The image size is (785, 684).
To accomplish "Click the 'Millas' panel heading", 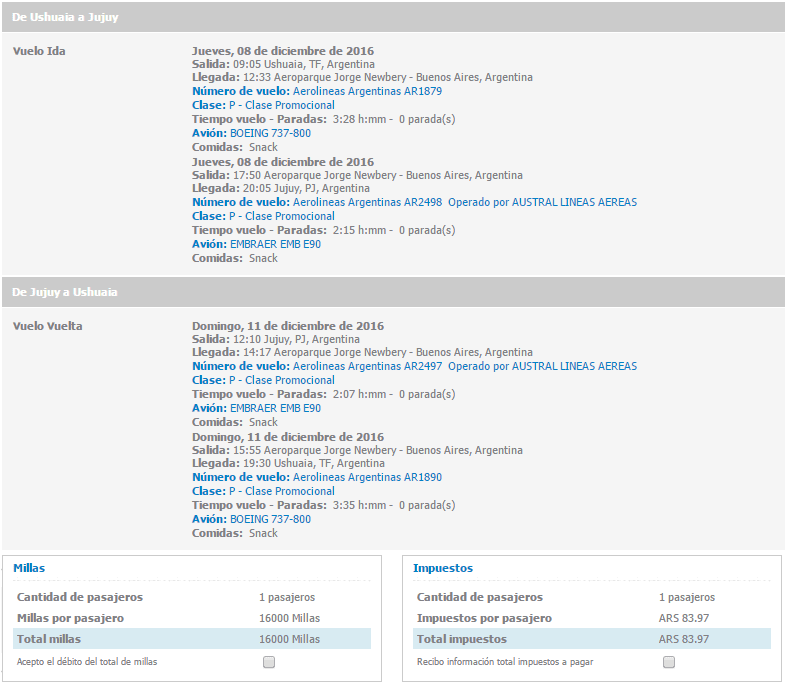I will click(29, 568).
